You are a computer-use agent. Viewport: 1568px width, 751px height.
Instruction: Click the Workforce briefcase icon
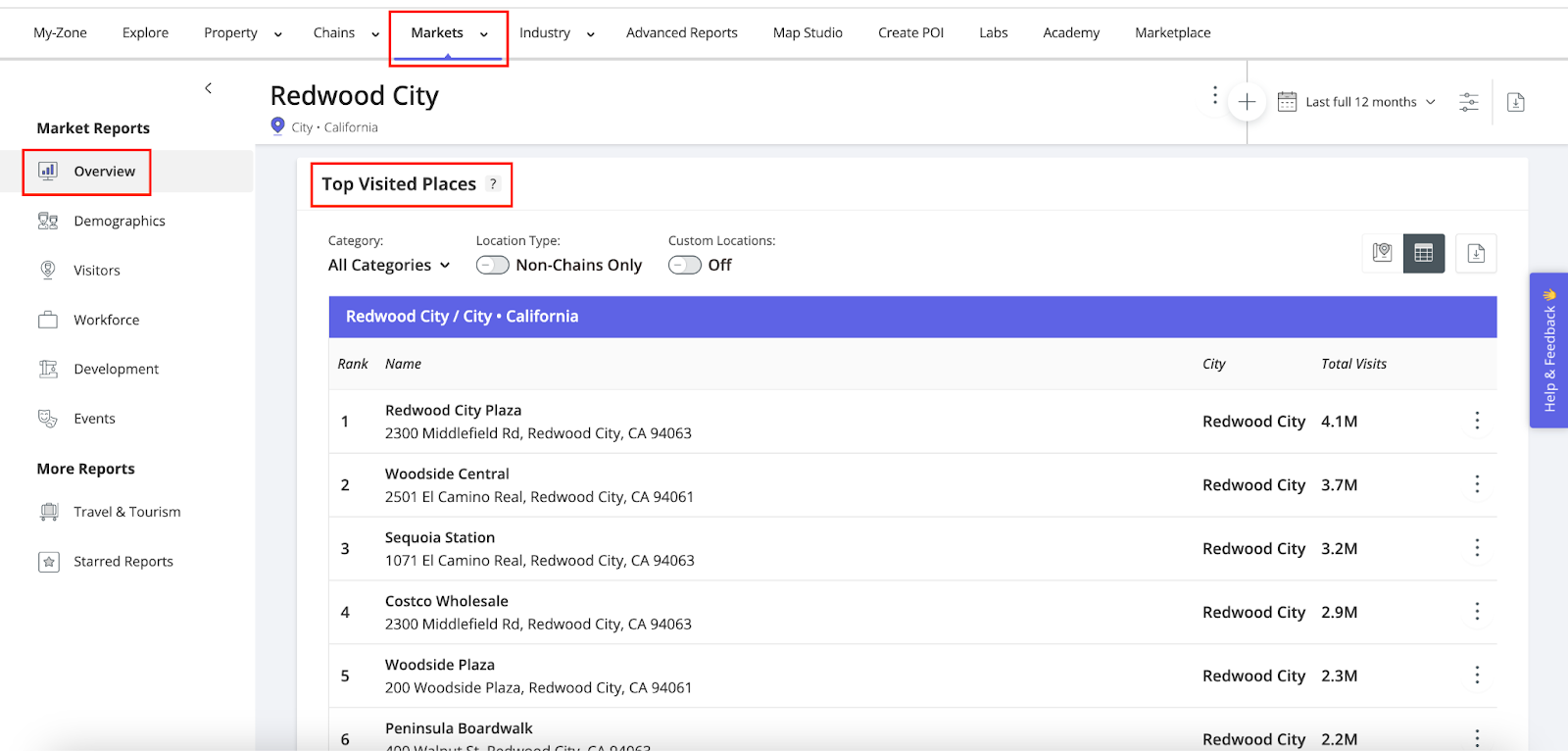pos(48,320)
